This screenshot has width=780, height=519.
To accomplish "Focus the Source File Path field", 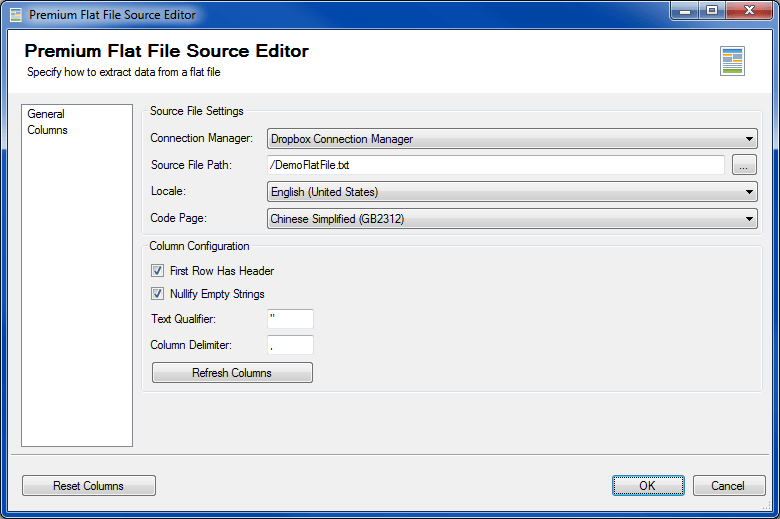I will click(x=495, y=165).
